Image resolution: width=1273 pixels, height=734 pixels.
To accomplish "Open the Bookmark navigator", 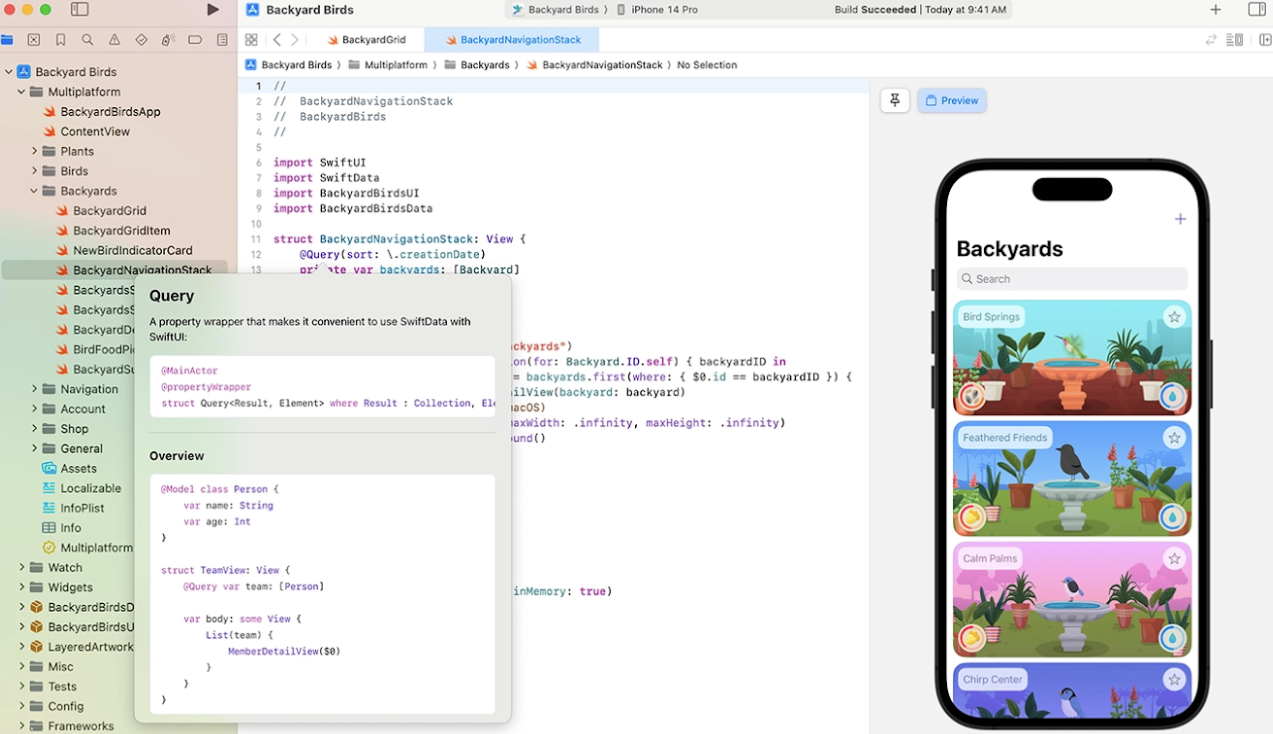I will pyautogui.click(x=61, y=40).
